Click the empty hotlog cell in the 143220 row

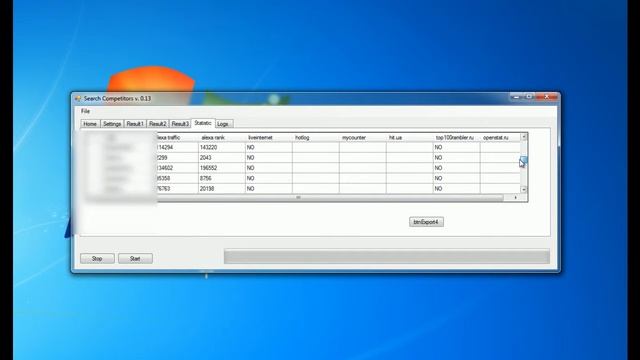coord(316,147)
